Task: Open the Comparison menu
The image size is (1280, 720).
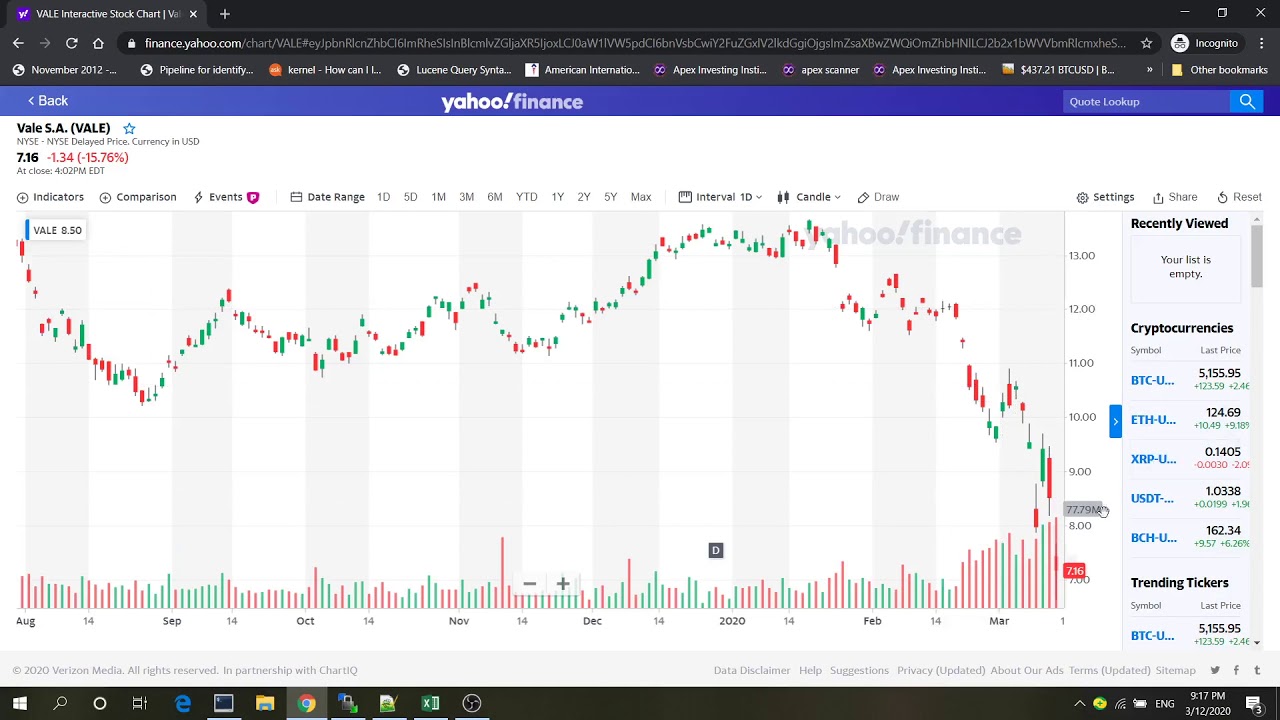Action: tap(138, 197)
